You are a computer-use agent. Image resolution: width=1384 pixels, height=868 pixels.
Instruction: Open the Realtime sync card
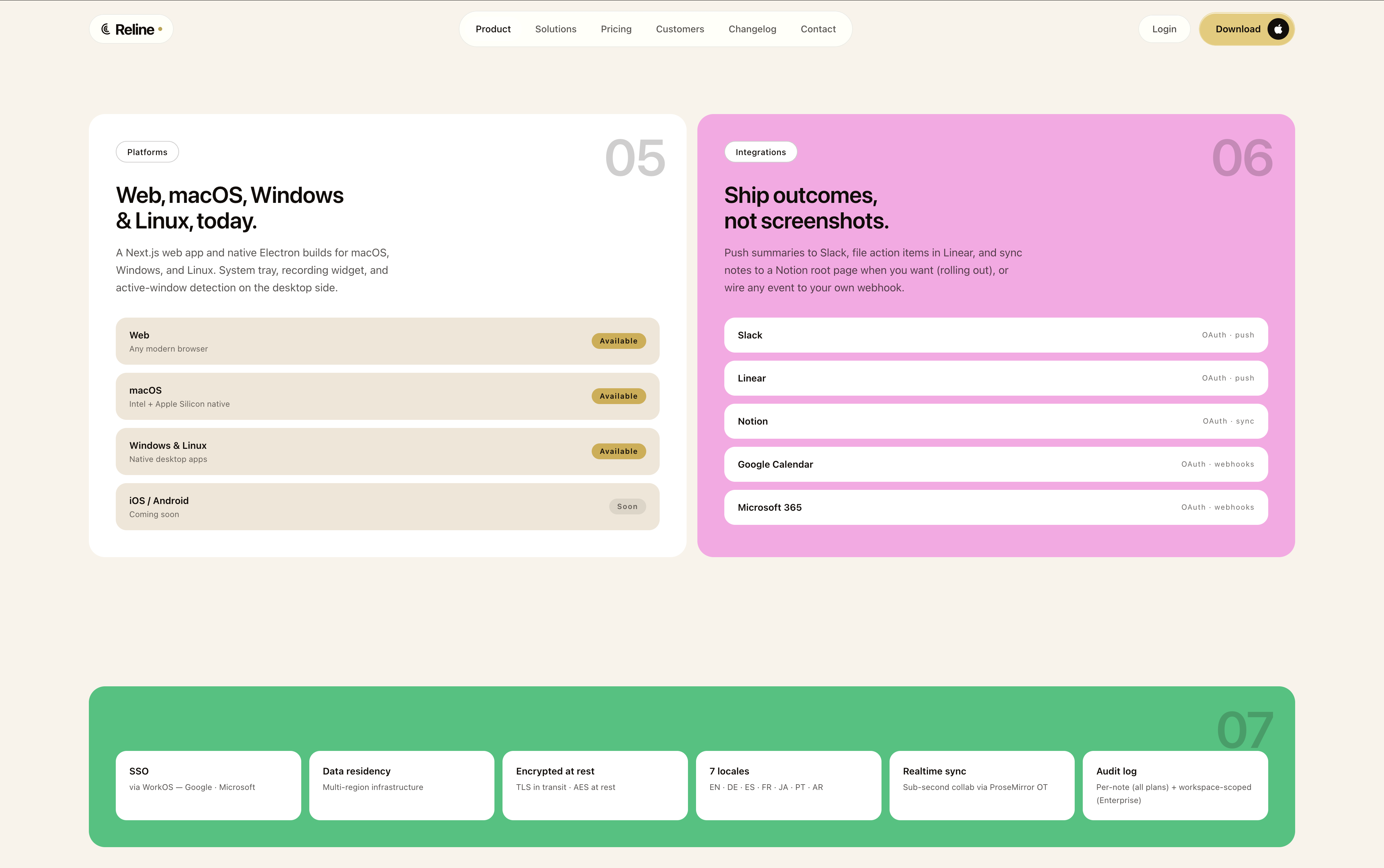pos(981,785)
